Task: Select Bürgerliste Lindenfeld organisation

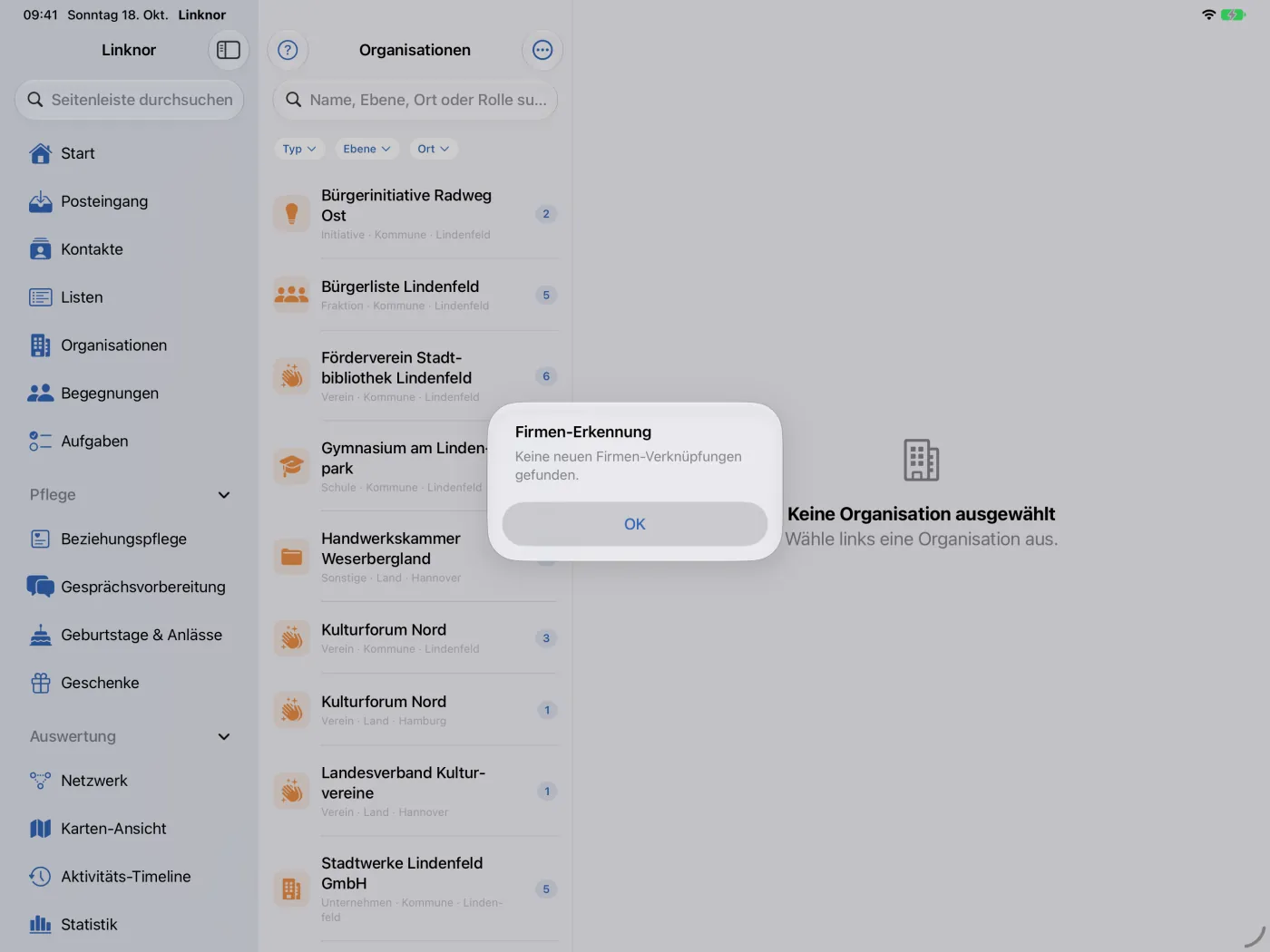Action: point(415,295)
